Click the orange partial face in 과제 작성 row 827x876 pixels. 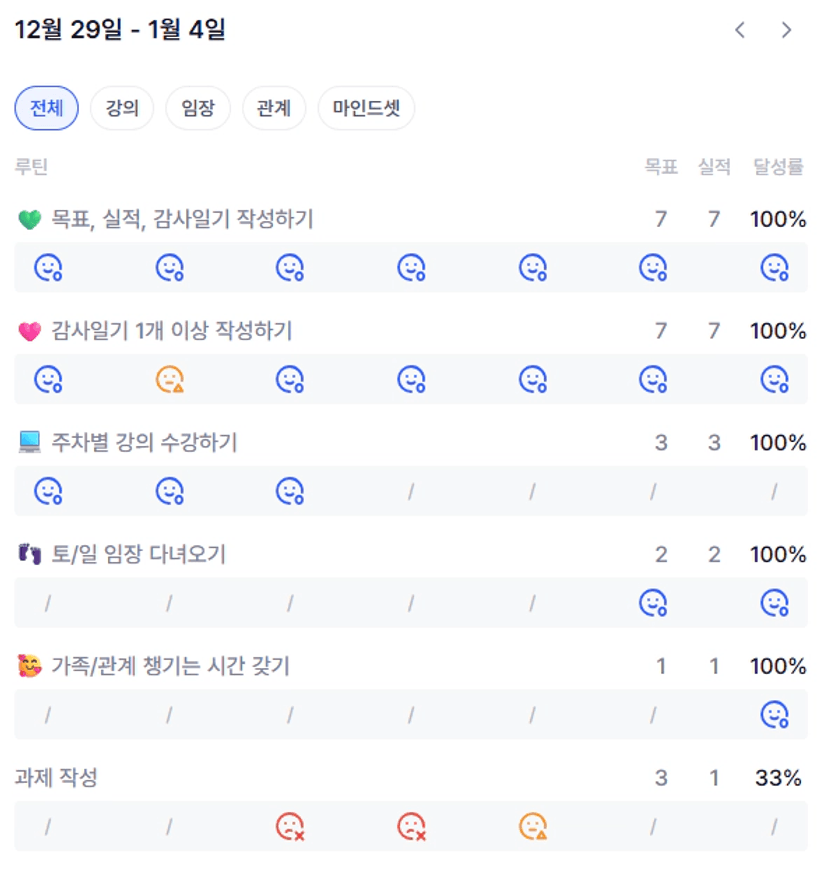[532, 827]
